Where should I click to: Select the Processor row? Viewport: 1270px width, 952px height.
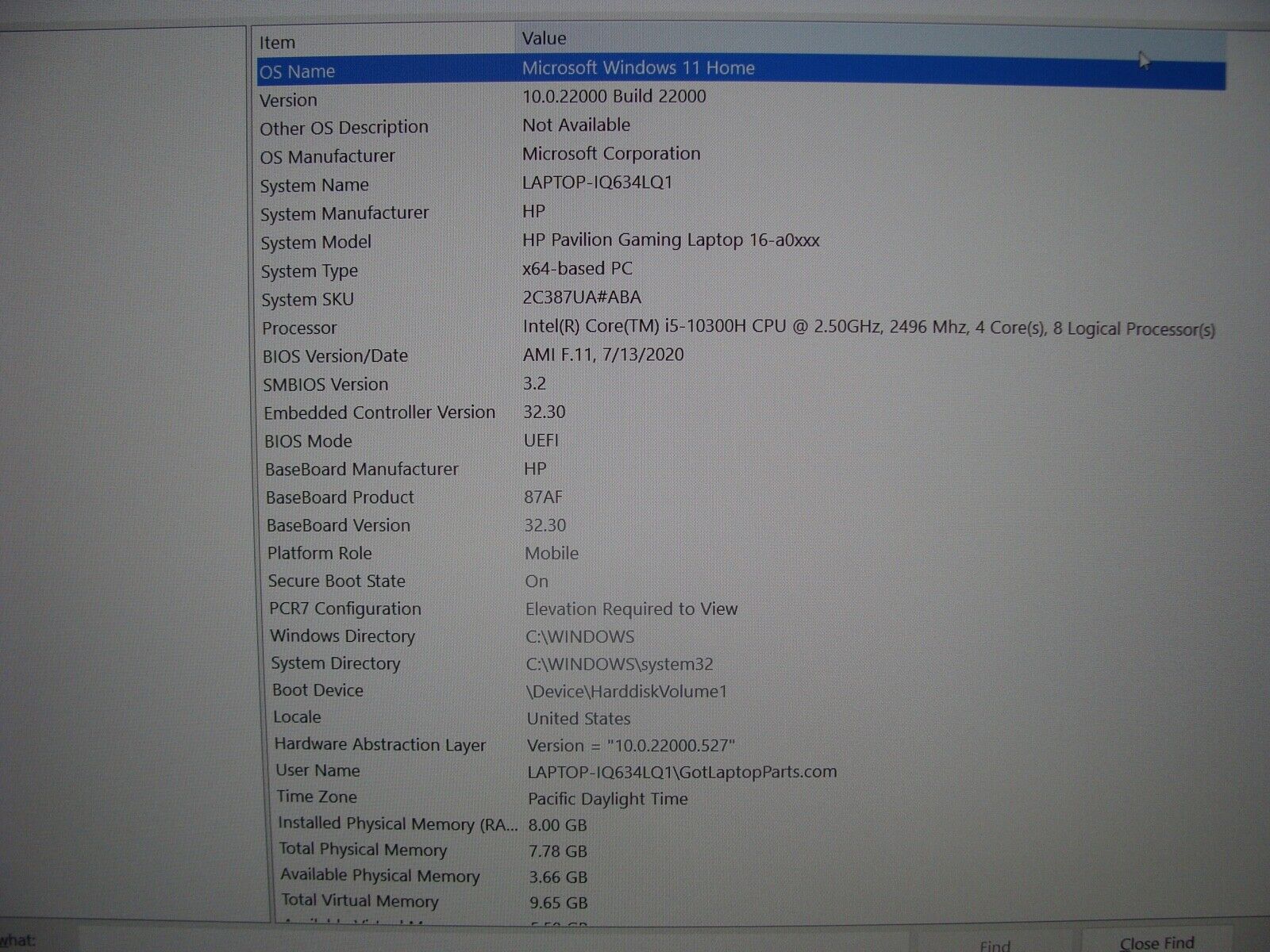(x=741, y=328)
